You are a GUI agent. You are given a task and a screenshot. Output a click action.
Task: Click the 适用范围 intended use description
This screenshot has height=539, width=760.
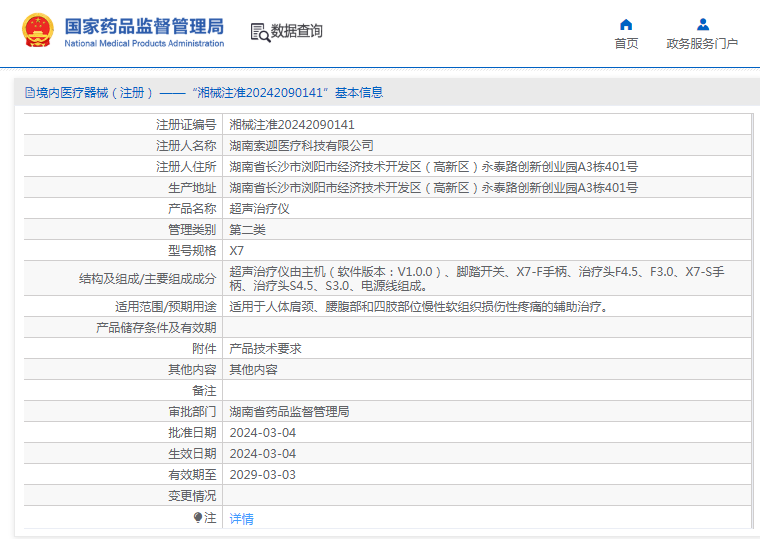coord(419,306)
